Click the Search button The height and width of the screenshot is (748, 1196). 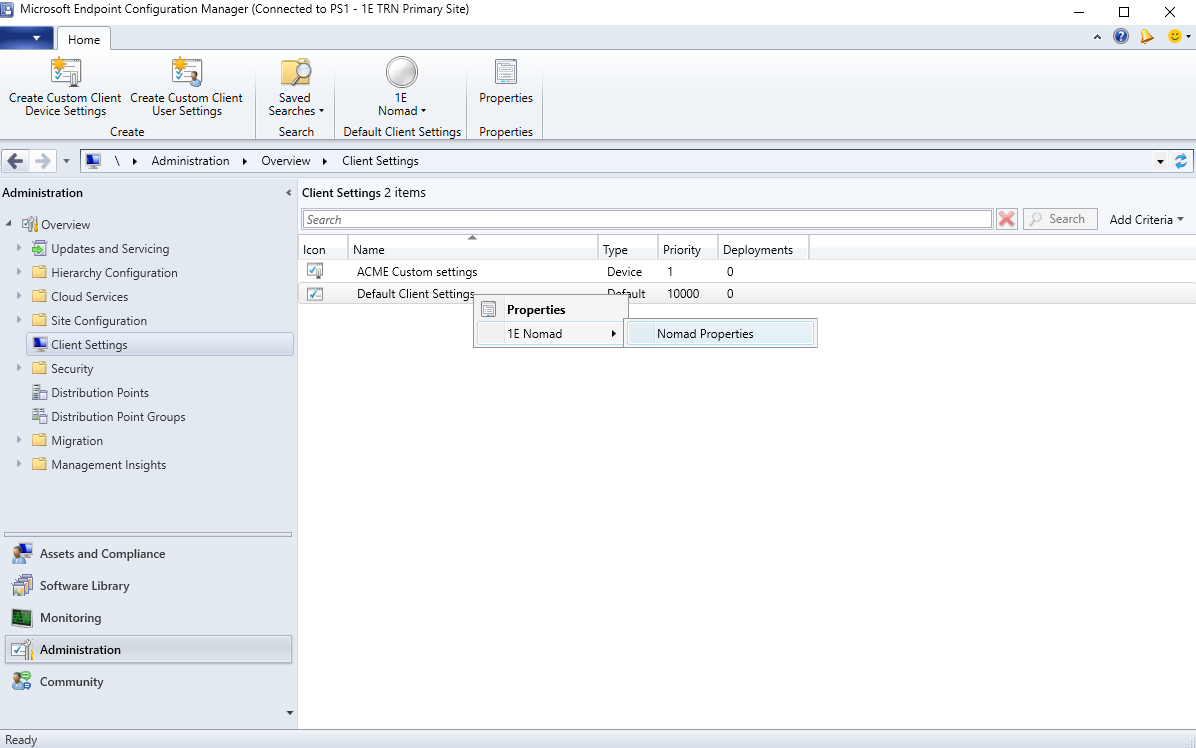1059,220
